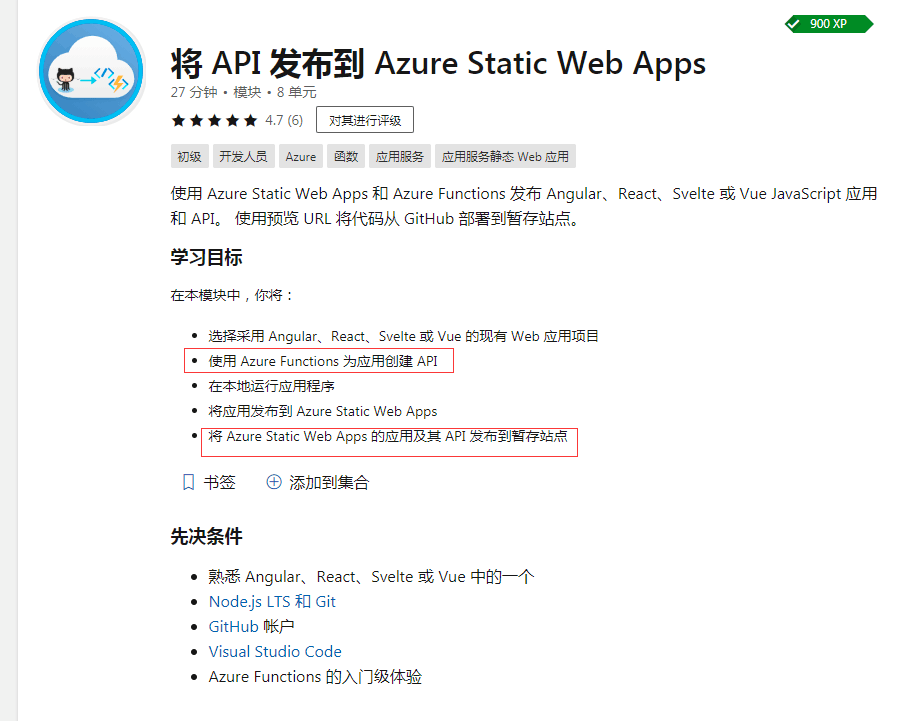Image resolution: width=906 pixels, height=721 pixels.
Task: Click the five-star rating display
Action: point(214,120)
